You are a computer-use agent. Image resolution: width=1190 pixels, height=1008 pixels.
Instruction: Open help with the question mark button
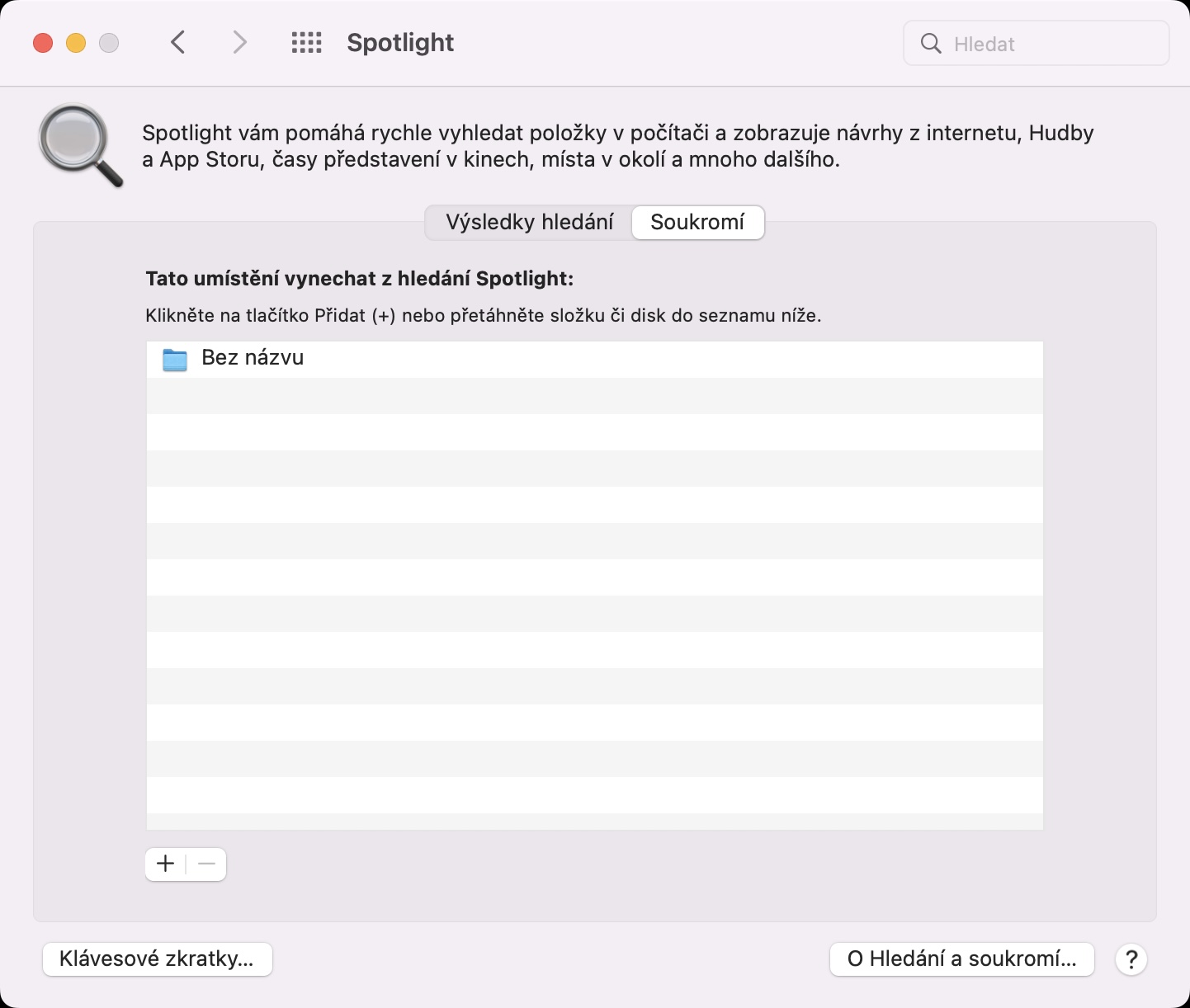pos(1131,959)
